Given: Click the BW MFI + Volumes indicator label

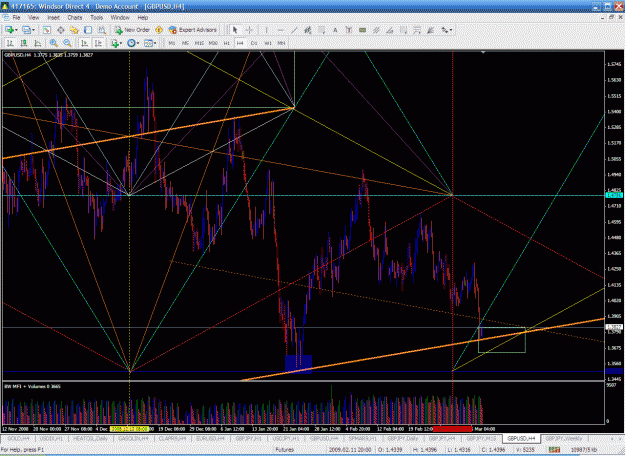Looking at the screenshot, I should coord(33,386).
